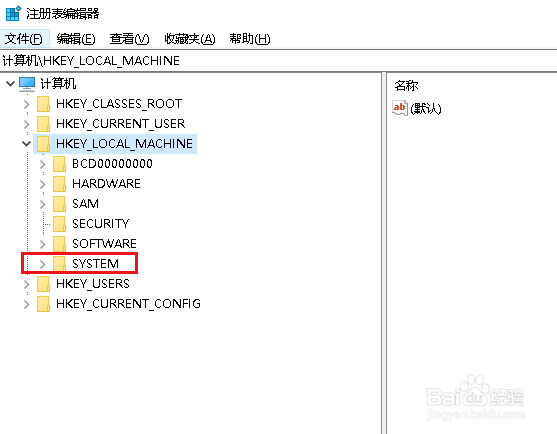Expand the HKEY_USERS chevron
Viewport: 557px width, 434px height.
coord(26,284)
